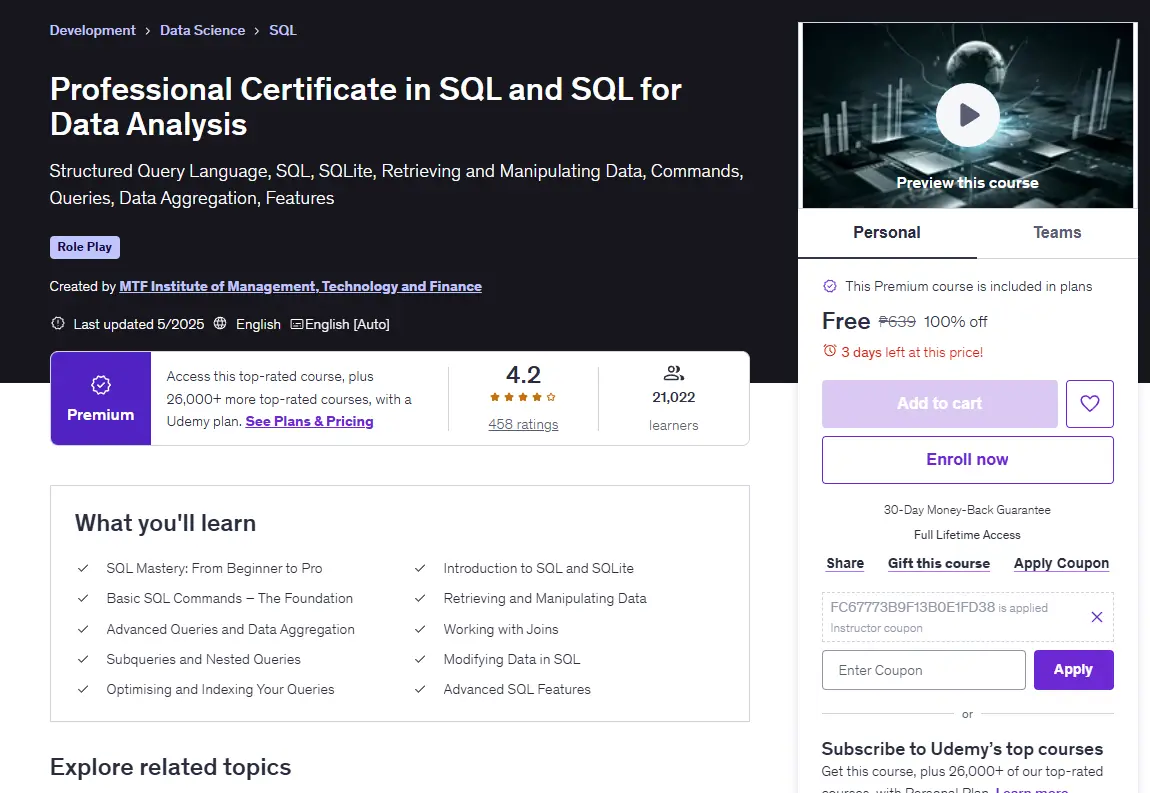Click the Apply Coupon link
This screenshot has width=1150, height=793.
pos(1061,563)
